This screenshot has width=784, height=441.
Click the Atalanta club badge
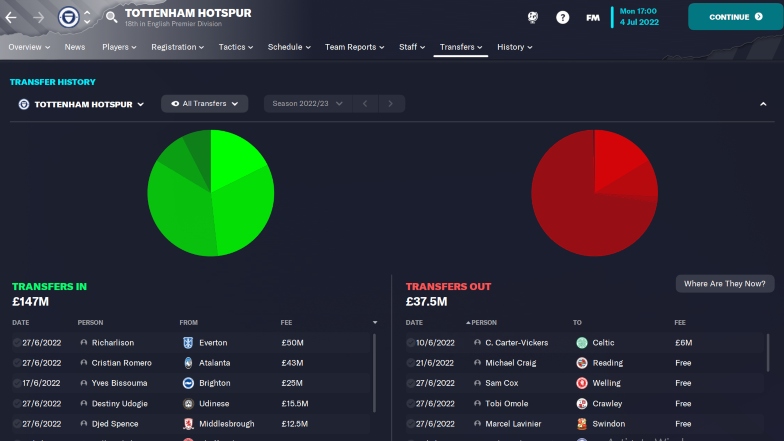(x=188, y=363)
